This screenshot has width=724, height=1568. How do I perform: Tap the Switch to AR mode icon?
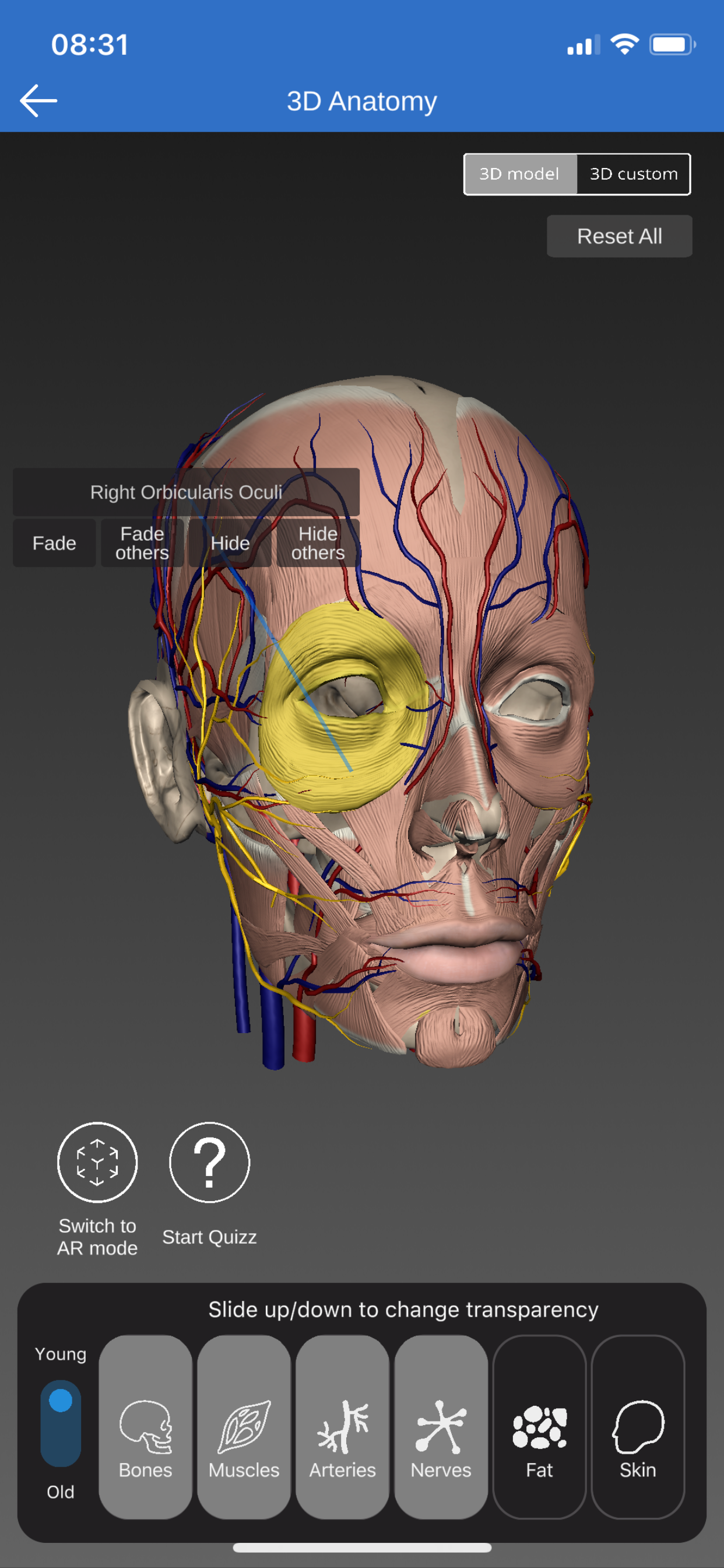pos(97,1162)
